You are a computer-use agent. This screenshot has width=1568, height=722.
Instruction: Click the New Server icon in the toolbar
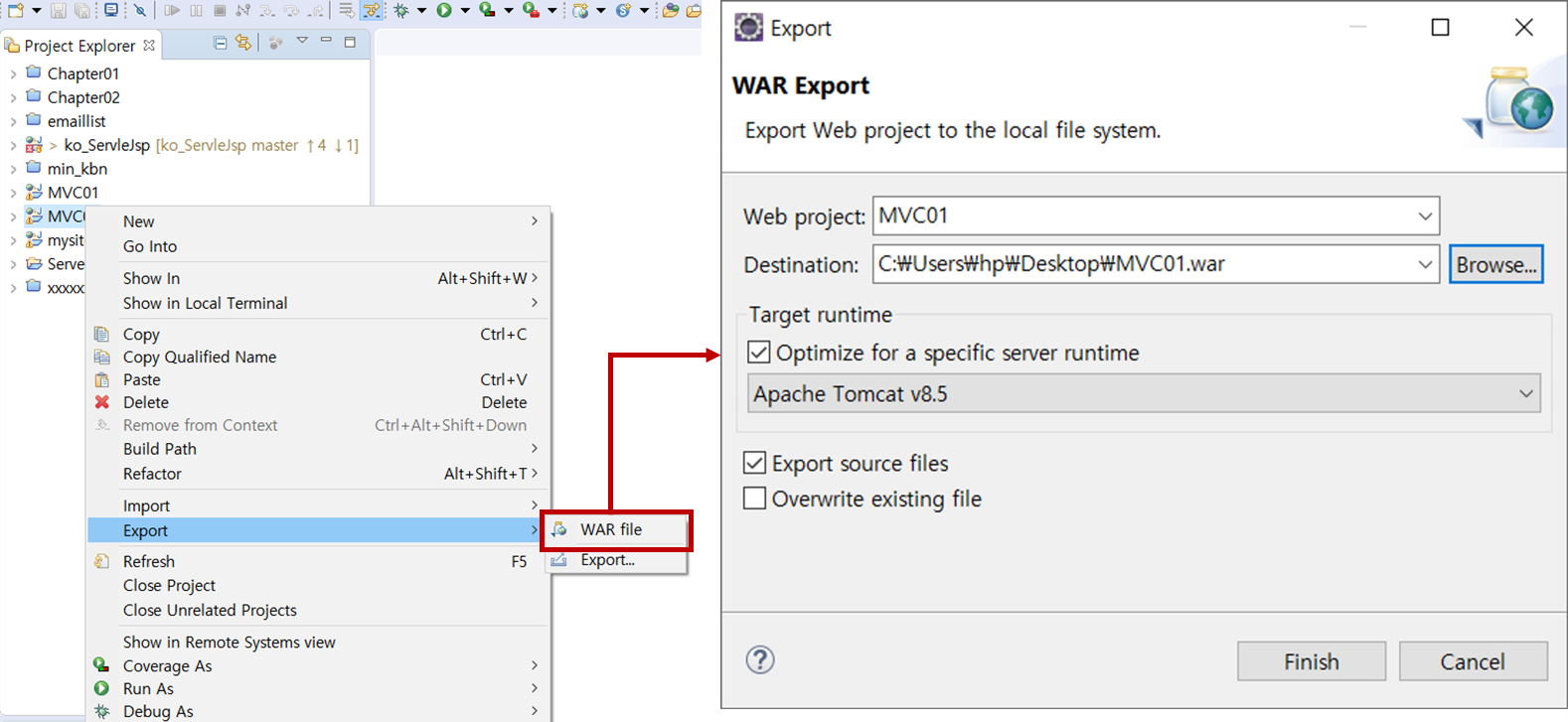point(580,10)
